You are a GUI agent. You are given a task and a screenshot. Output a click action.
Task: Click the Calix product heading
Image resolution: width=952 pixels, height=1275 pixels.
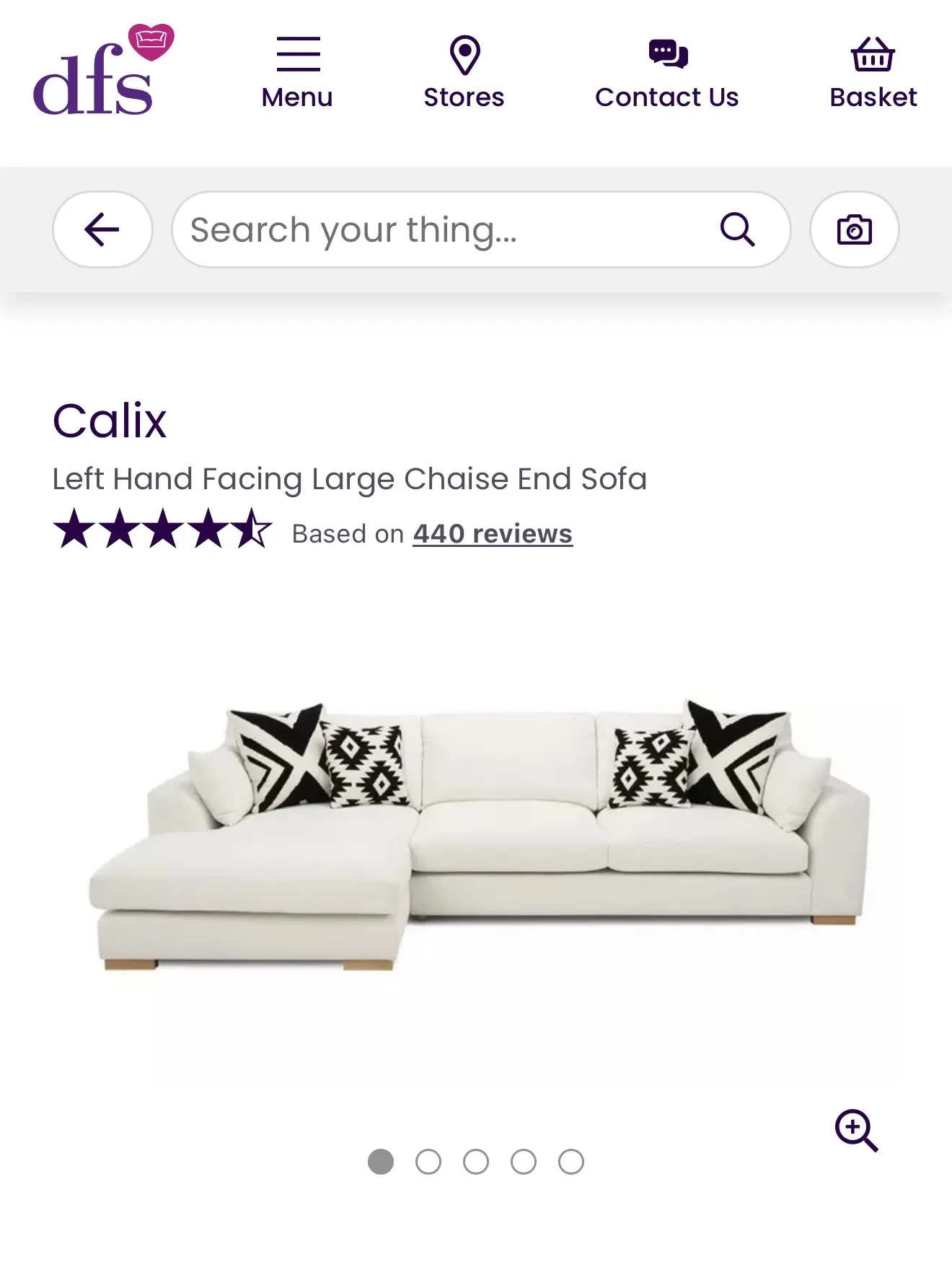click(x=110, y=421)
